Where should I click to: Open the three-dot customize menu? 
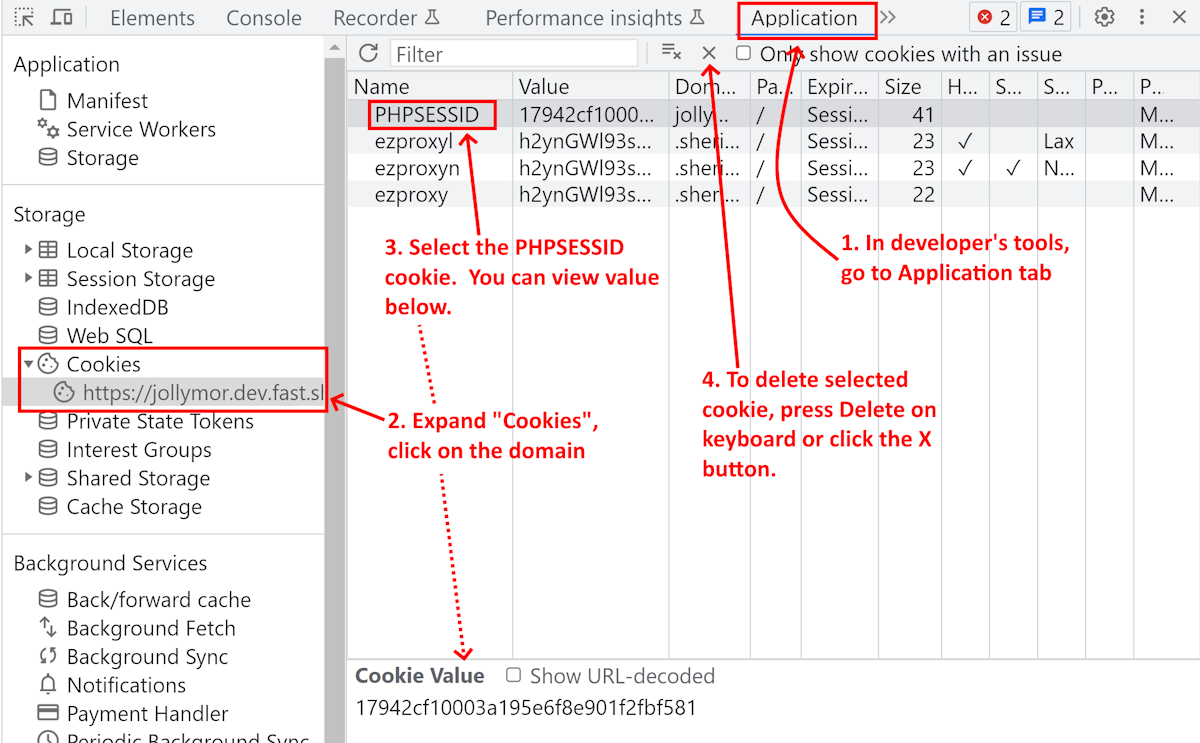pos(1141,17)
